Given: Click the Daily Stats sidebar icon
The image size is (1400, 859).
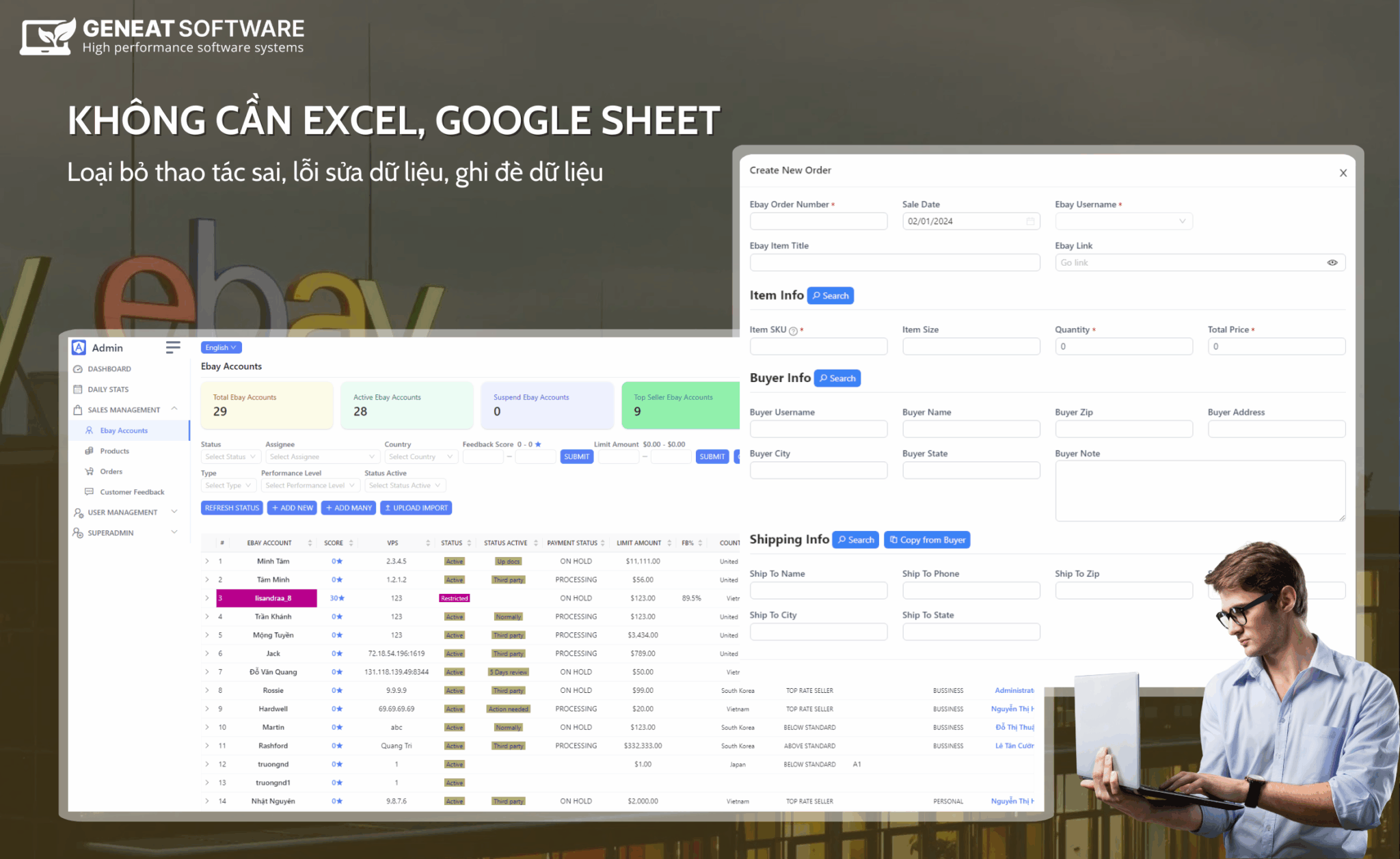Looking at the screenshot, I should 78,390.
